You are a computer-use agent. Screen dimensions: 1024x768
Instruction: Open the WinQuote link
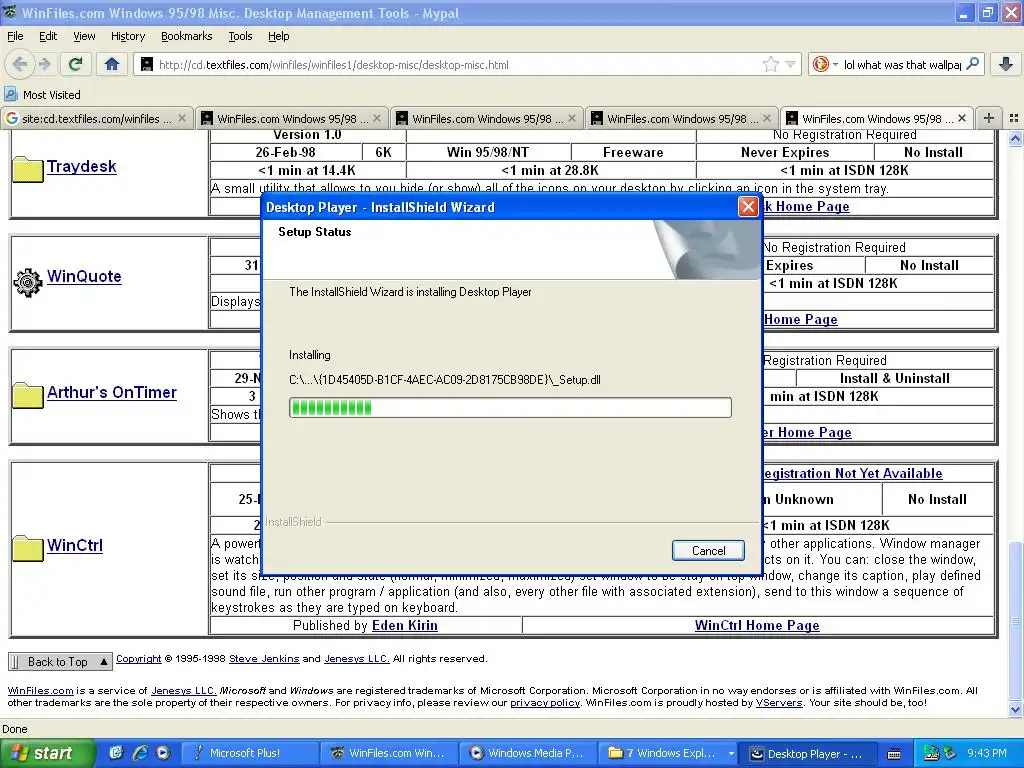pos(84,276)
